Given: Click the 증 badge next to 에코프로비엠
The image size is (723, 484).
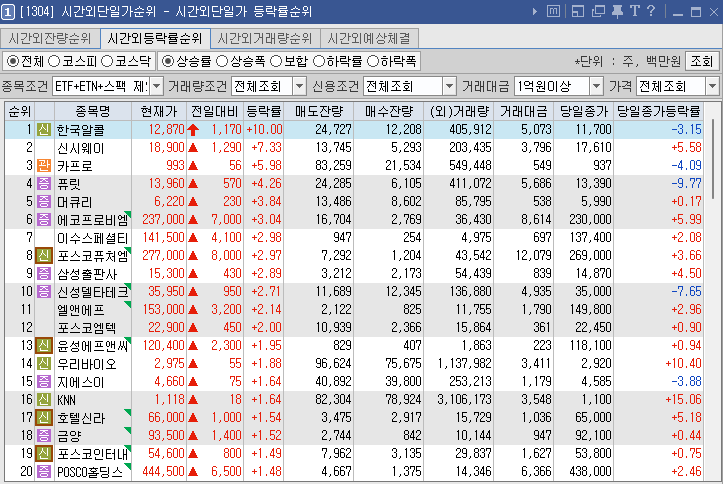Looking at the screenshot, I should [x=44, y=219].
